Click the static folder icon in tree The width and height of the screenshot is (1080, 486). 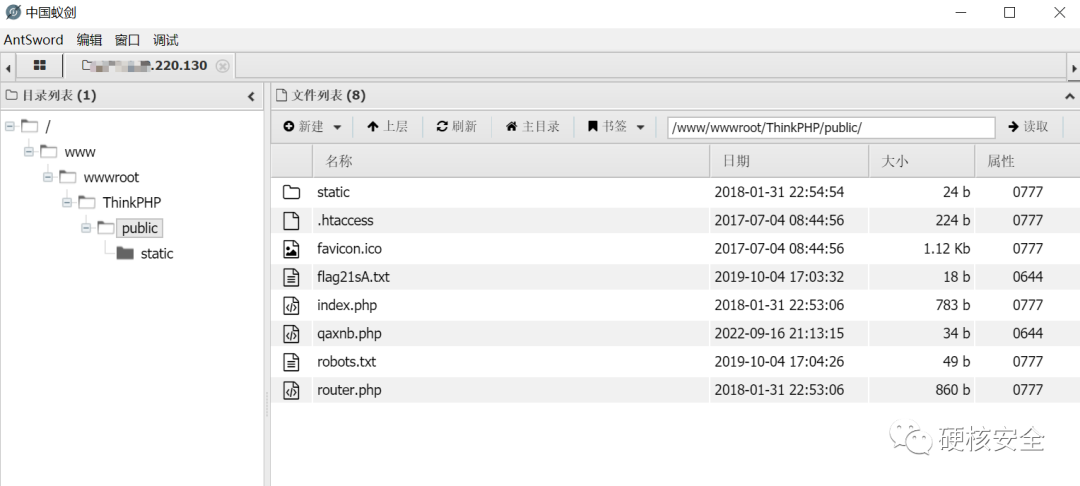pos(125,253)
